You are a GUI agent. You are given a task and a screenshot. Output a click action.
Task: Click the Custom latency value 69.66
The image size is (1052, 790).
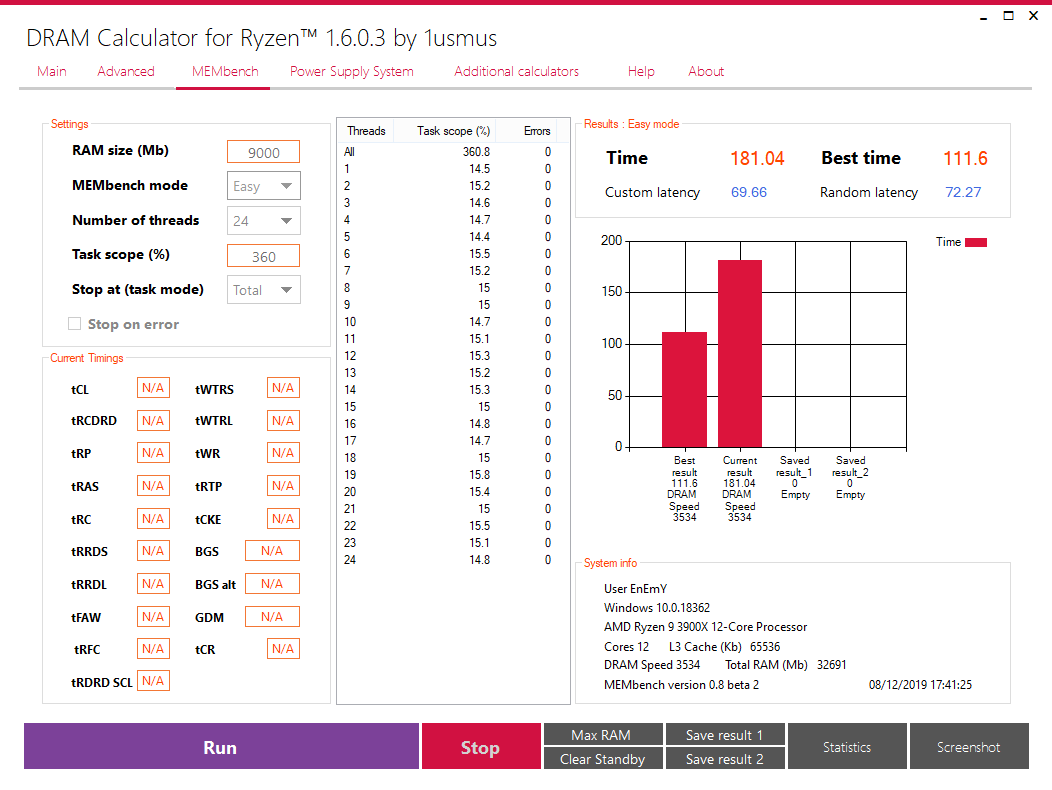tap(749, 193)
